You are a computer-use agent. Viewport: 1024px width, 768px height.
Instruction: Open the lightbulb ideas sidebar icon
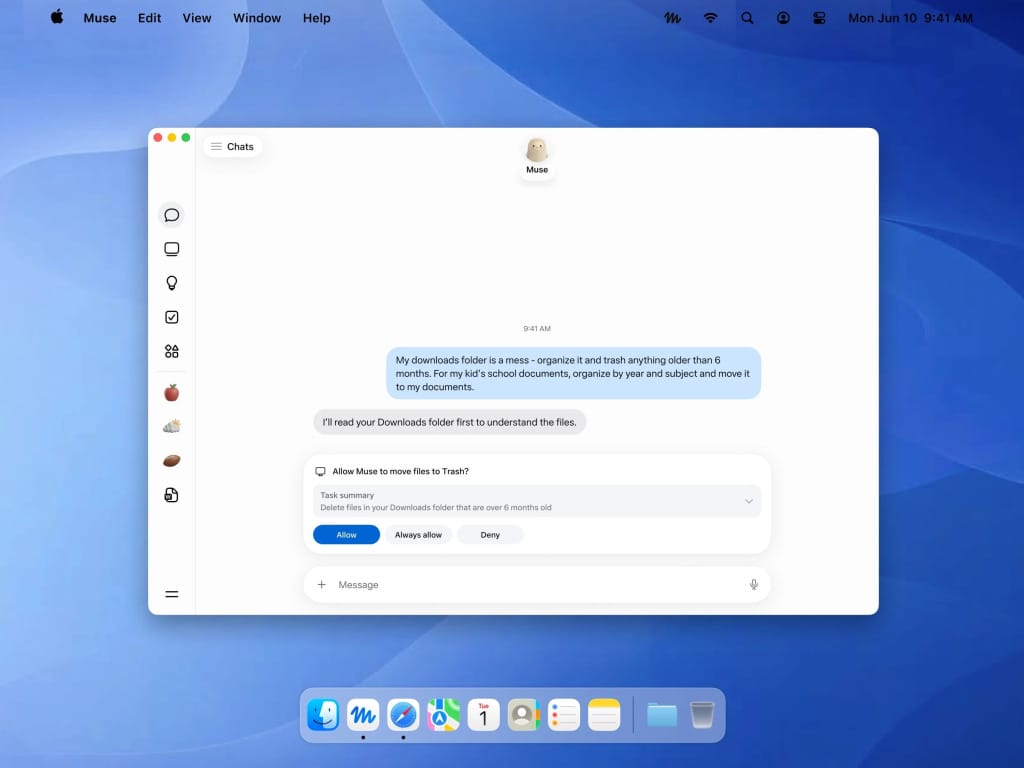coord(172,283)
